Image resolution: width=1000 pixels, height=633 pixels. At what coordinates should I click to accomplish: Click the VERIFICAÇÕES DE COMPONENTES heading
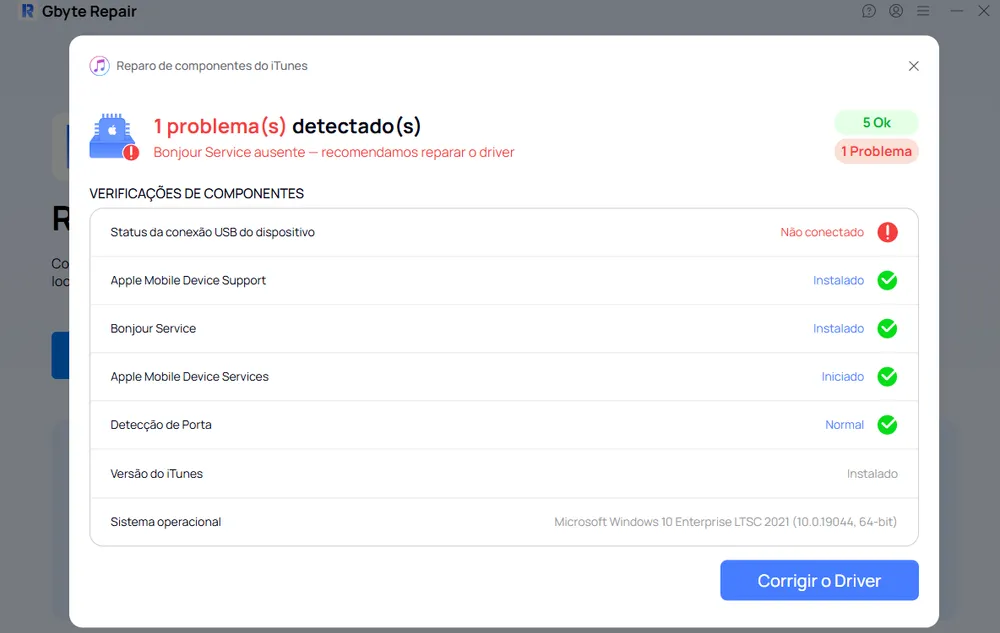196,193
